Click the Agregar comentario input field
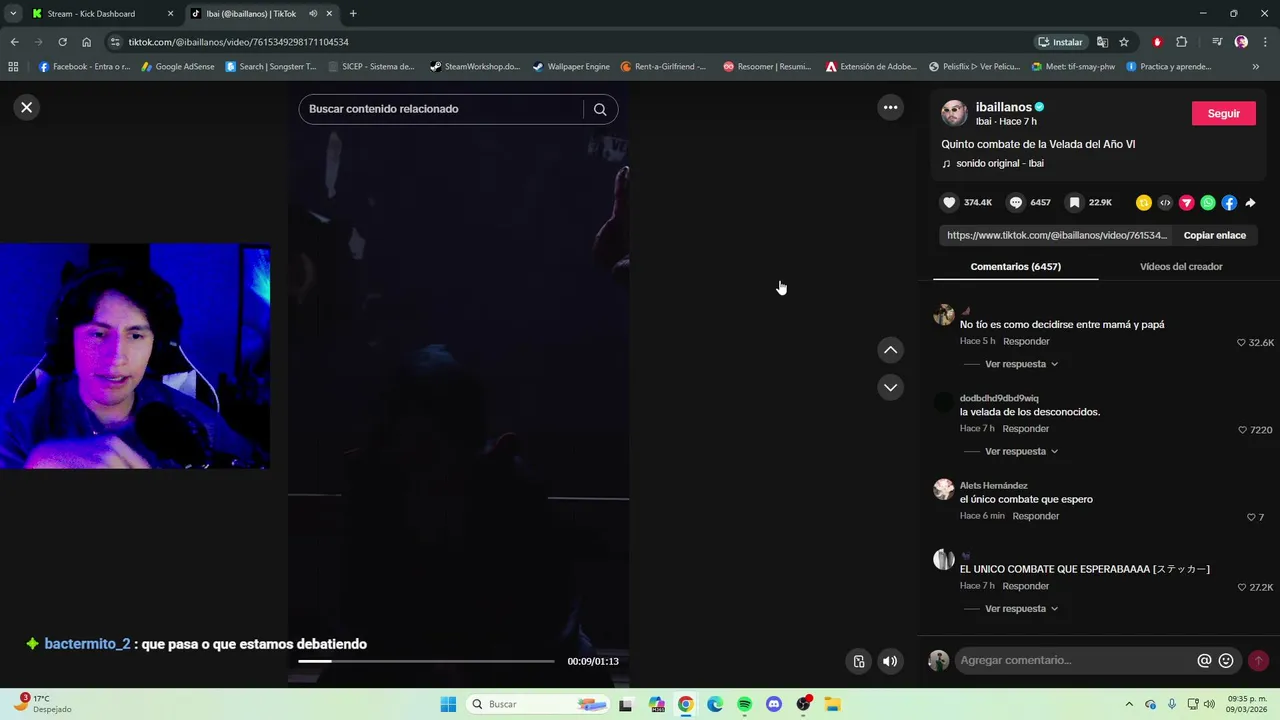This screenshot has width=1280, height=720. pyautogui.click(x=1075, y=661)
